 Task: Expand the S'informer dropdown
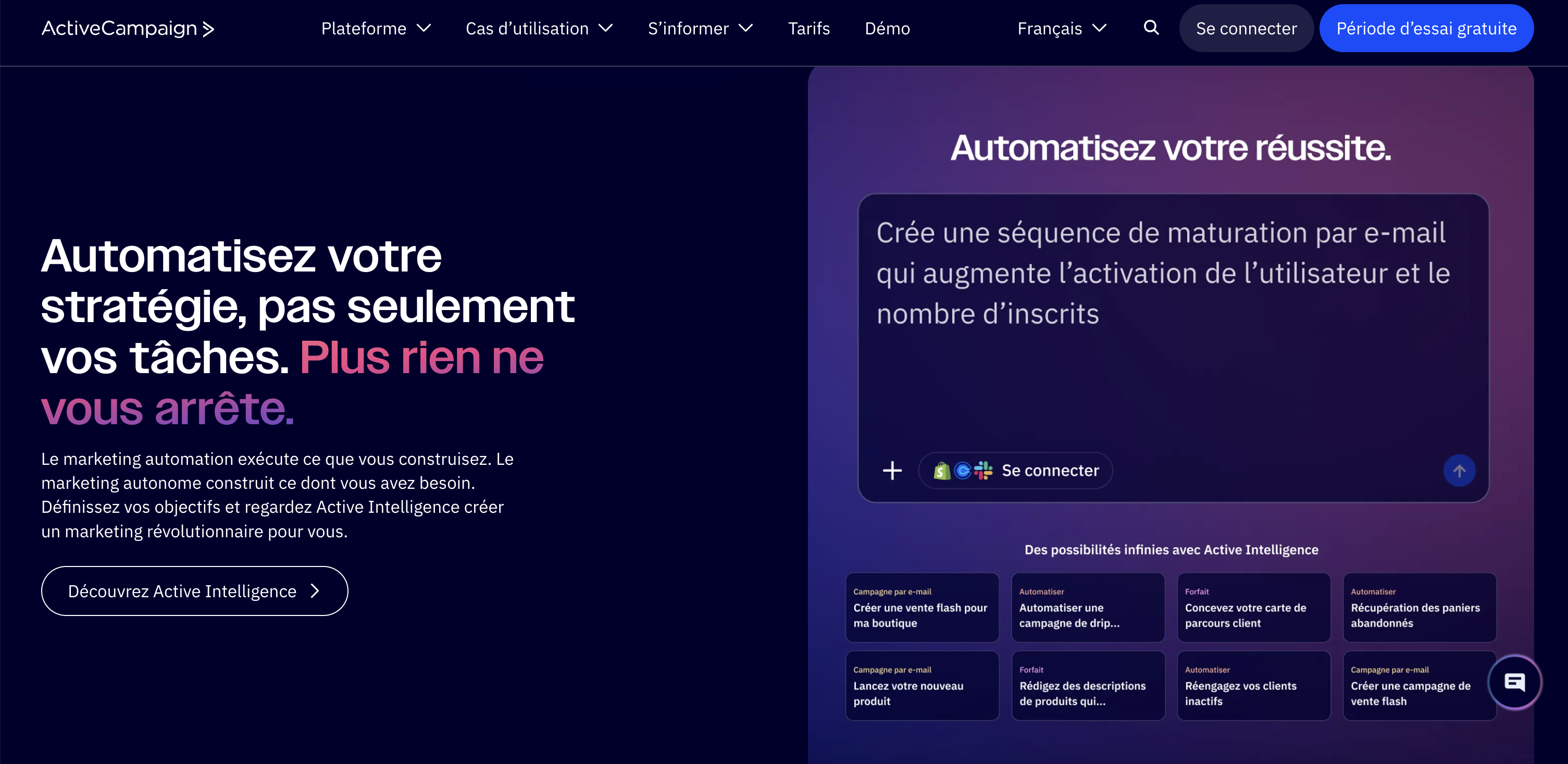click(701, 28)
